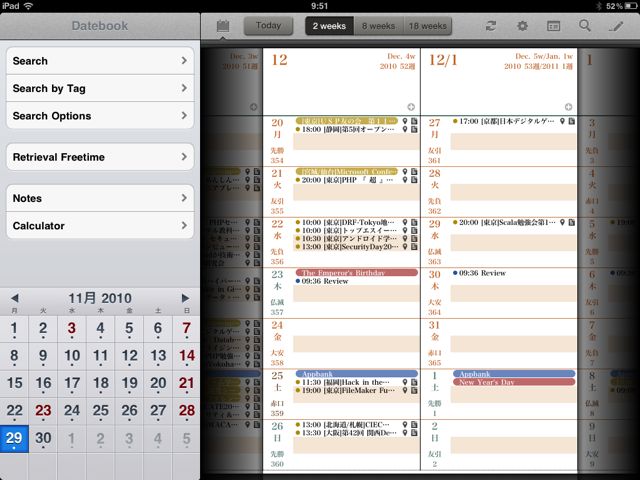Open 09:36 Review on December 30
This screenshot has height=480, width=640.
[x=480, y=273]
